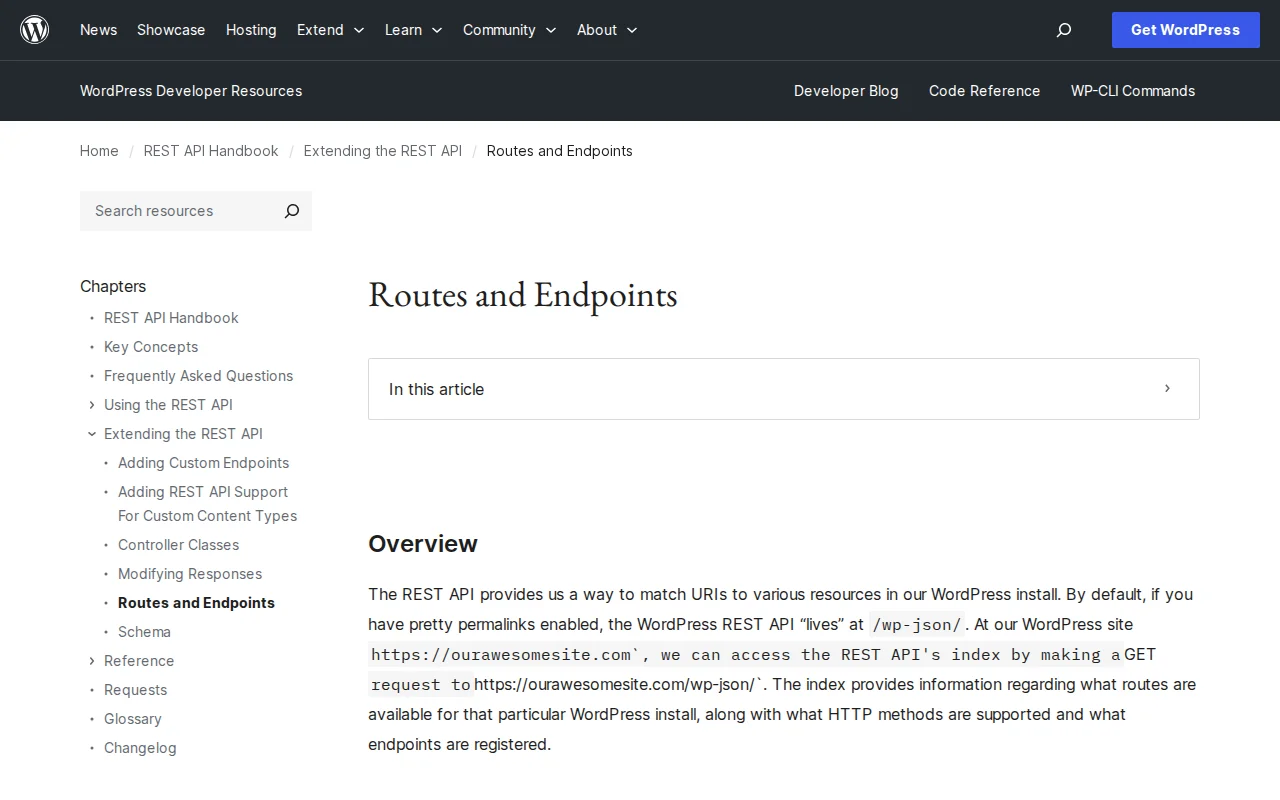Collapse the Extending the REST API chapter
Viewport: 1280px width, 800px height.
tap(91, 434)
